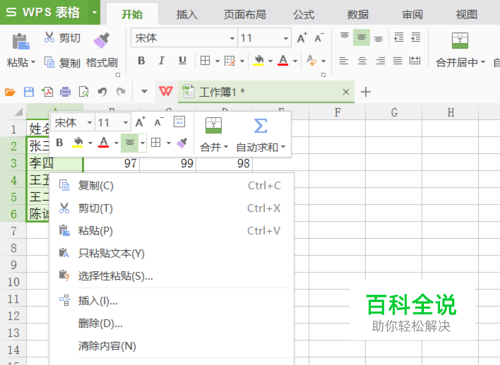Justify text in ribbon
The image size is (500, 365).
[x=397, y=61]
